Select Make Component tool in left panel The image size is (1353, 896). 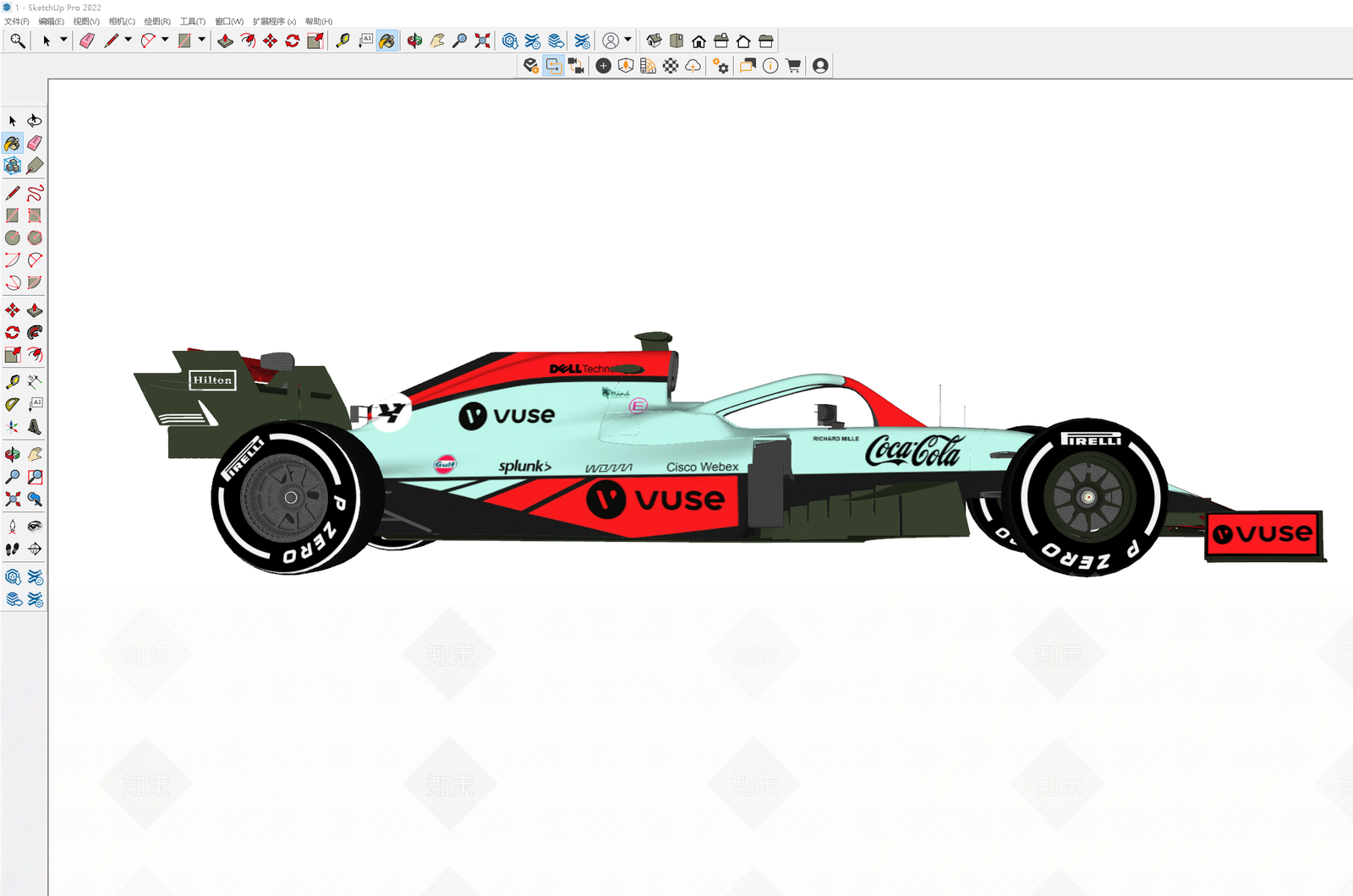click(x=13, y=166)
